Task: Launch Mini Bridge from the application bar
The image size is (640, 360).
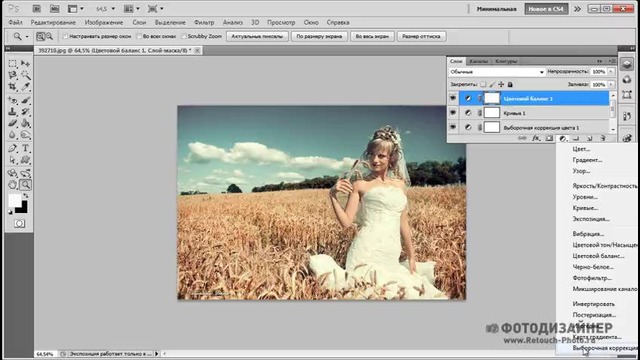Action: coord(54,9)
